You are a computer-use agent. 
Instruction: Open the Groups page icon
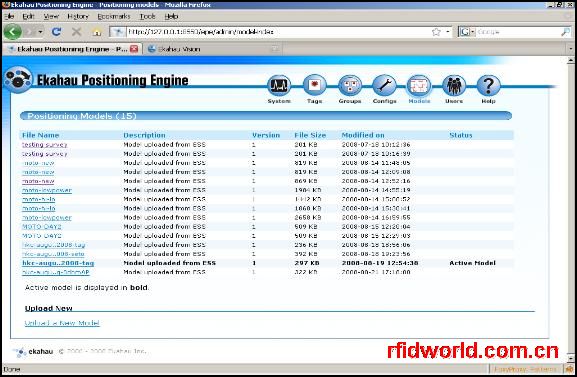click(x=350, y=85)
